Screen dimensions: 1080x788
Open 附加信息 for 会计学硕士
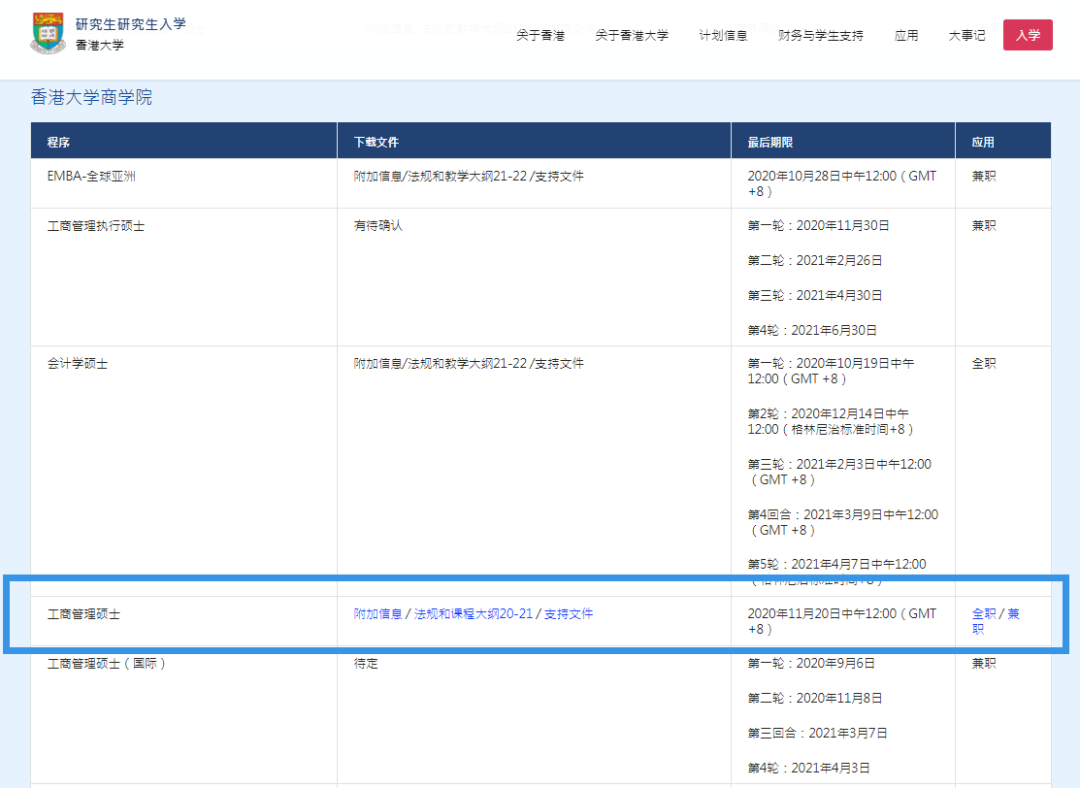pyautogui.click(x=378, y=364)
